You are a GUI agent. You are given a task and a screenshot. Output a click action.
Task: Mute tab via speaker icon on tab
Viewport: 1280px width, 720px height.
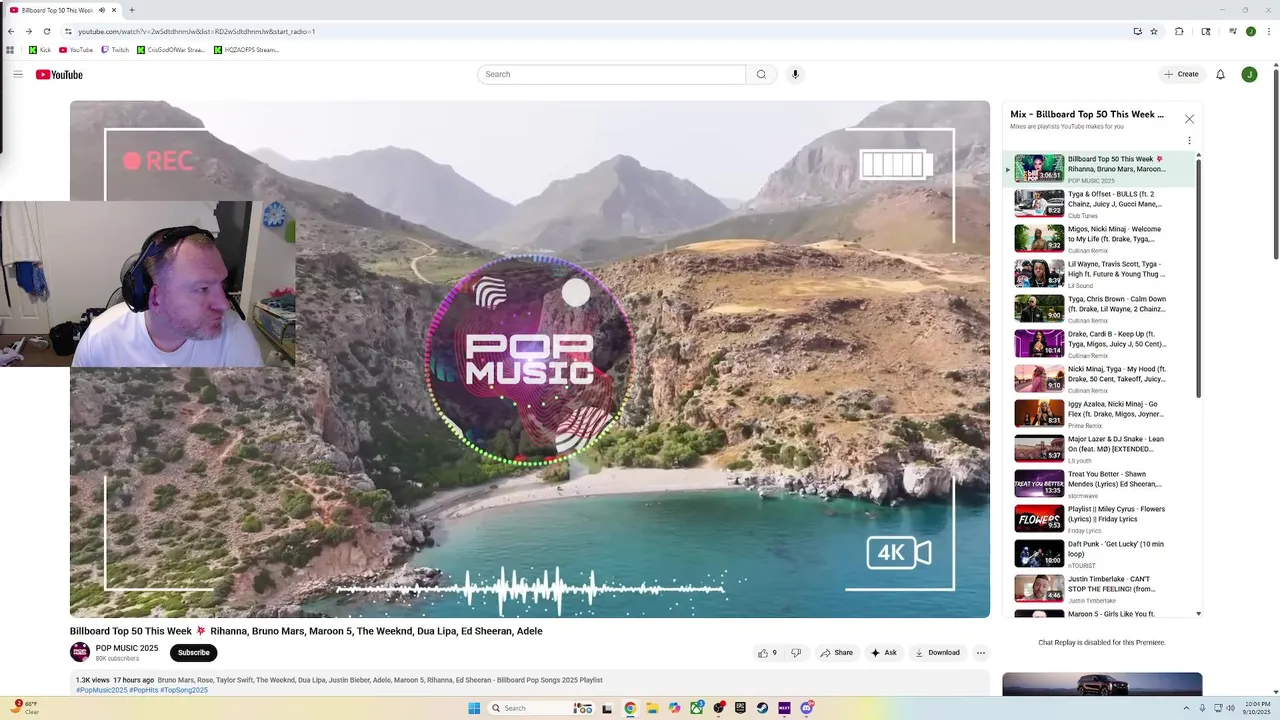coord(101,10)
